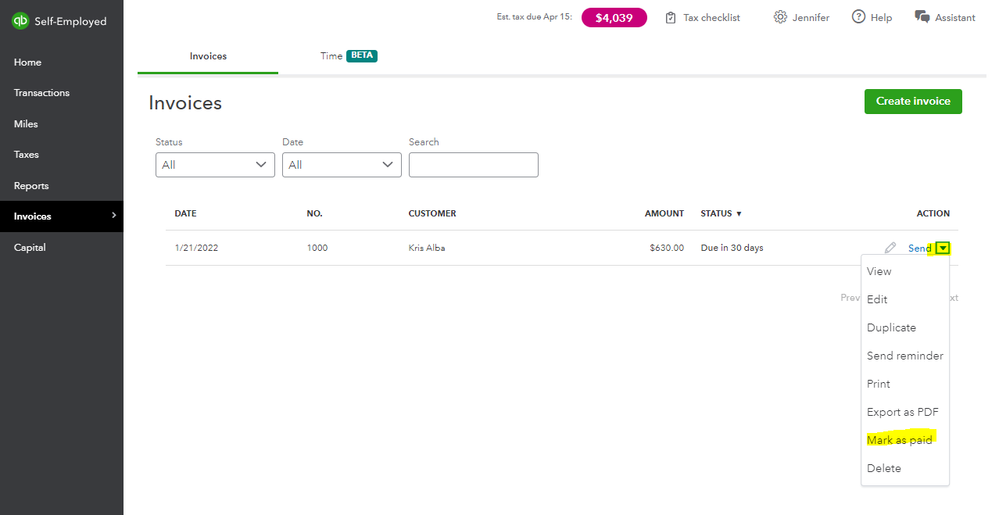Click the Help question mark icon

[859, 17]
